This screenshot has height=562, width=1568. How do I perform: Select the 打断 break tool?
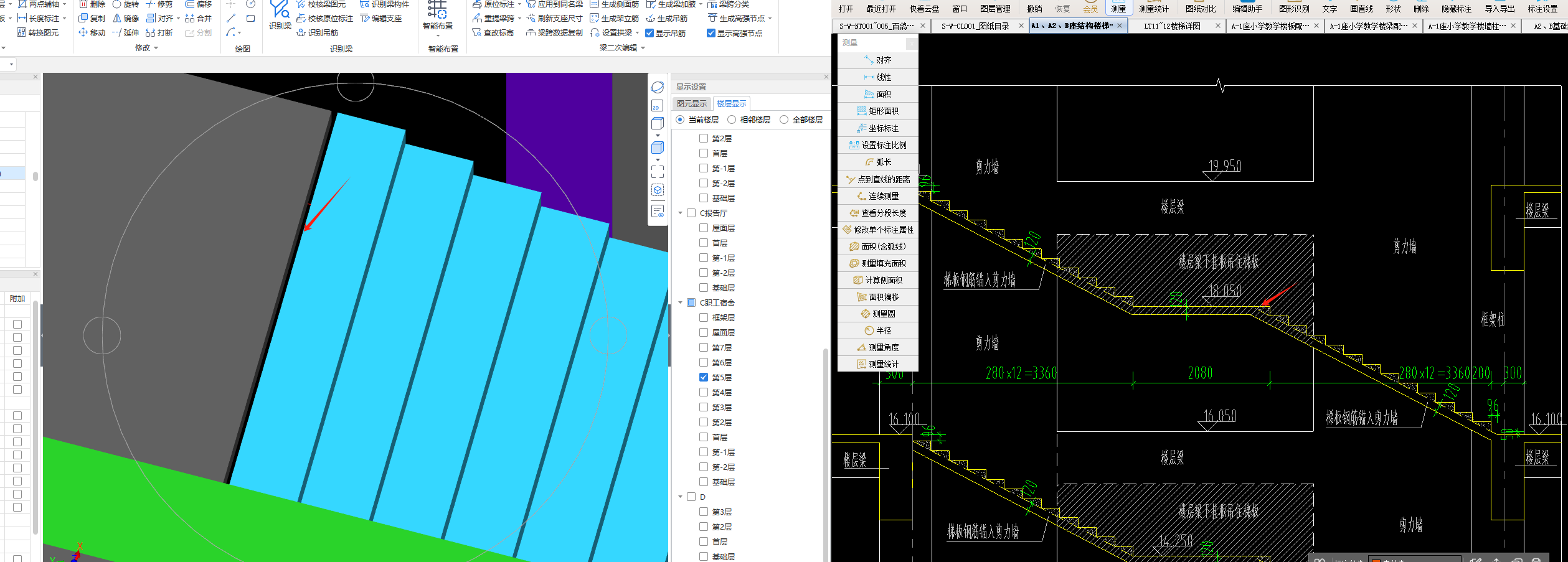point(159,32)
